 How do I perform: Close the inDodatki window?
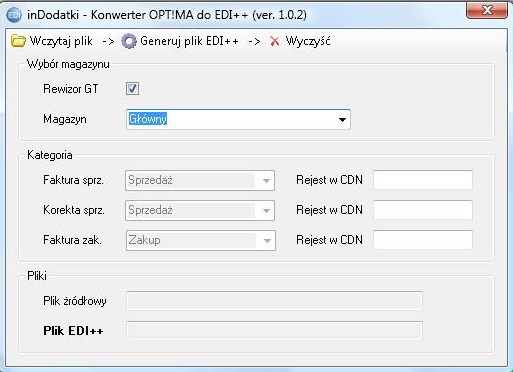[487, 11]
